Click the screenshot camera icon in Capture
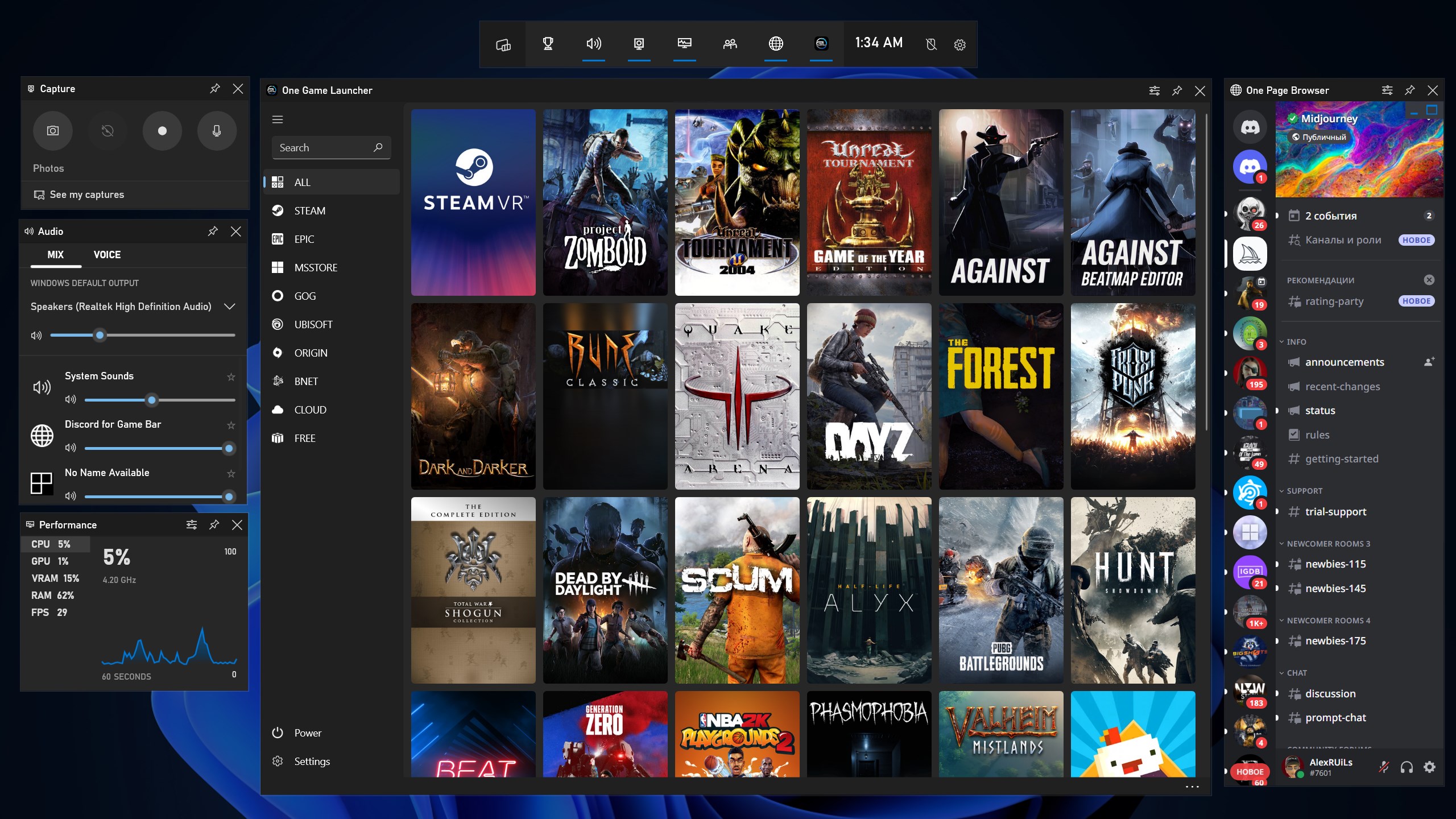This screenshot has width=1456, height=819. point(52,131)
